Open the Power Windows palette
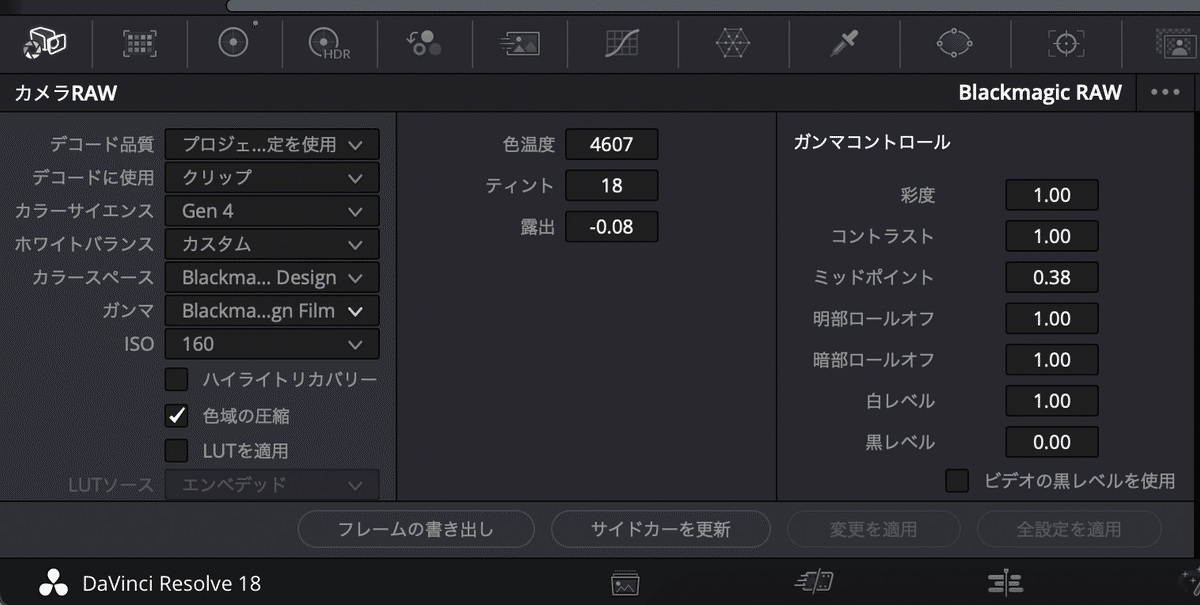This screenshot has height=605, width=1200. tap(956, 43)
